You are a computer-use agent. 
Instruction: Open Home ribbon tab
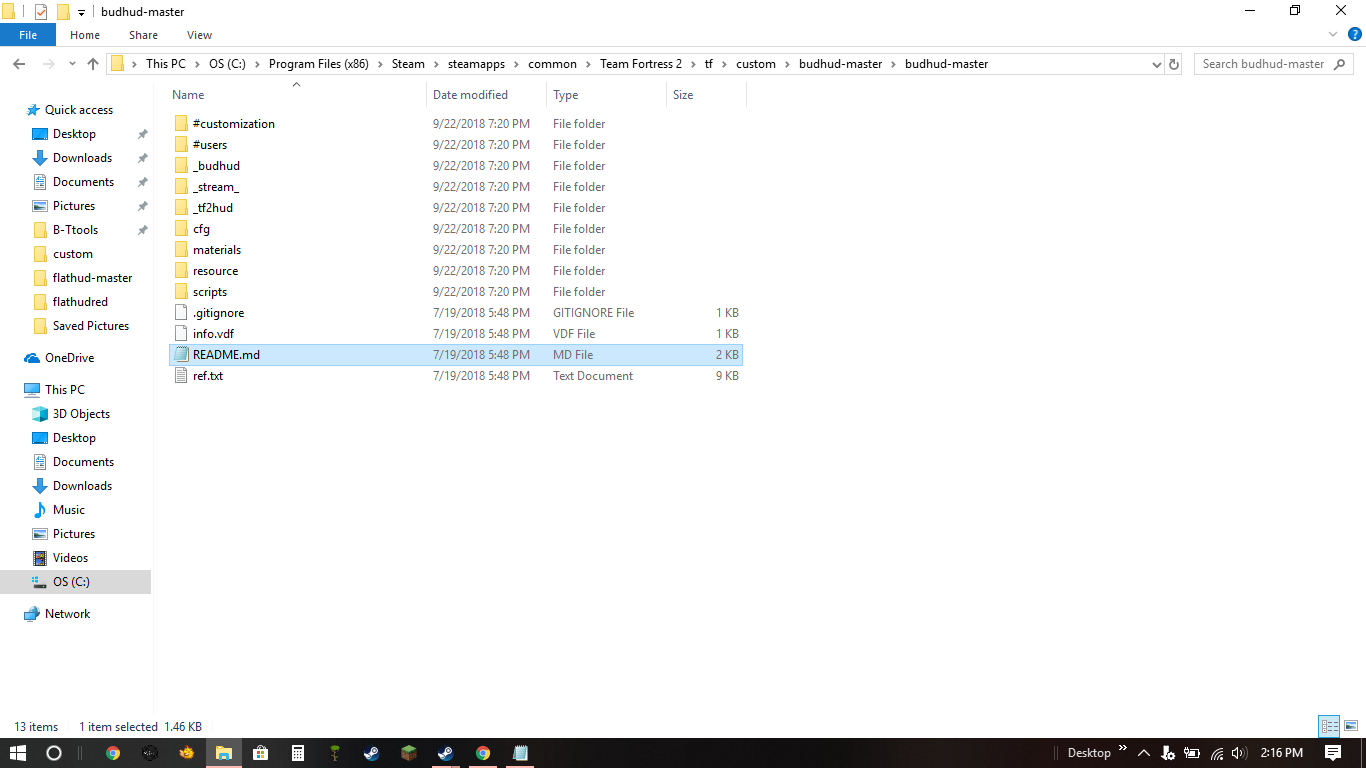click(x=85, y=35)
